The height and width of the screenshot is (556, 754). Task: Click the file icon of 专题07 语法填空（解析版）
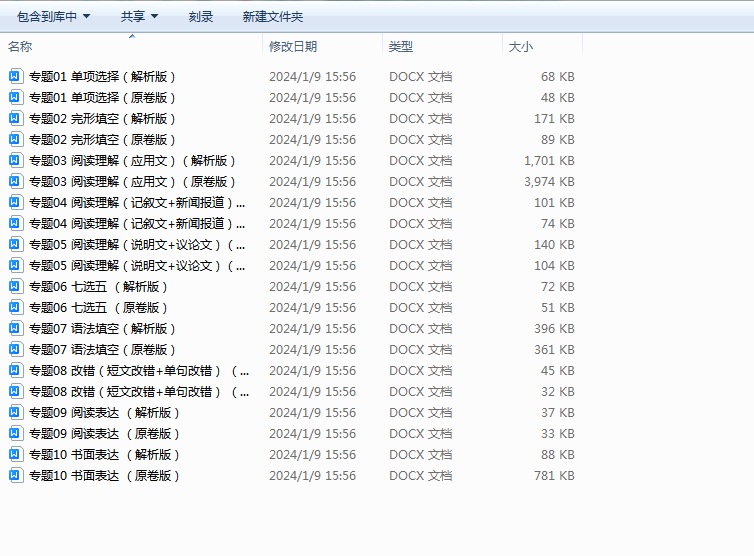coord(15,329)
